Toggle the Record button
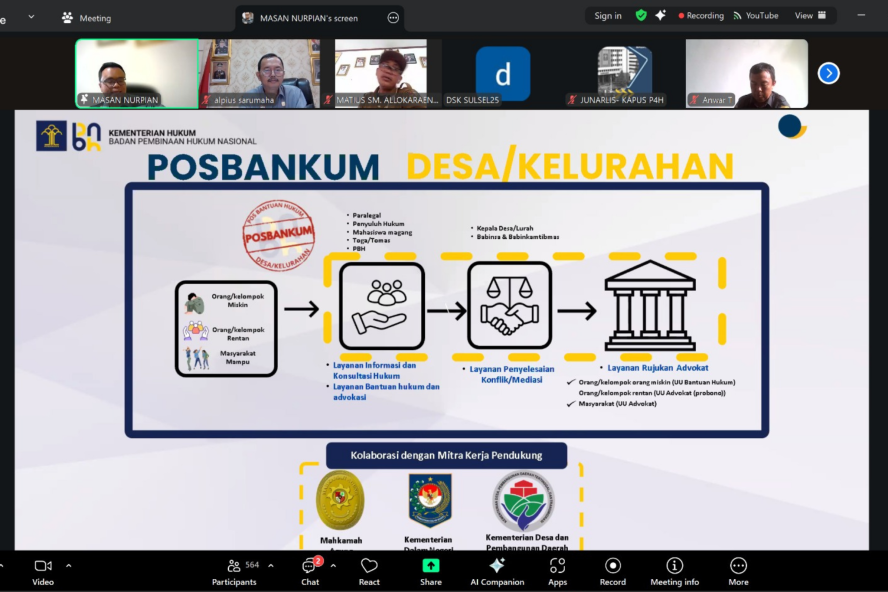 pyautogui.click(x=612, y=570)
